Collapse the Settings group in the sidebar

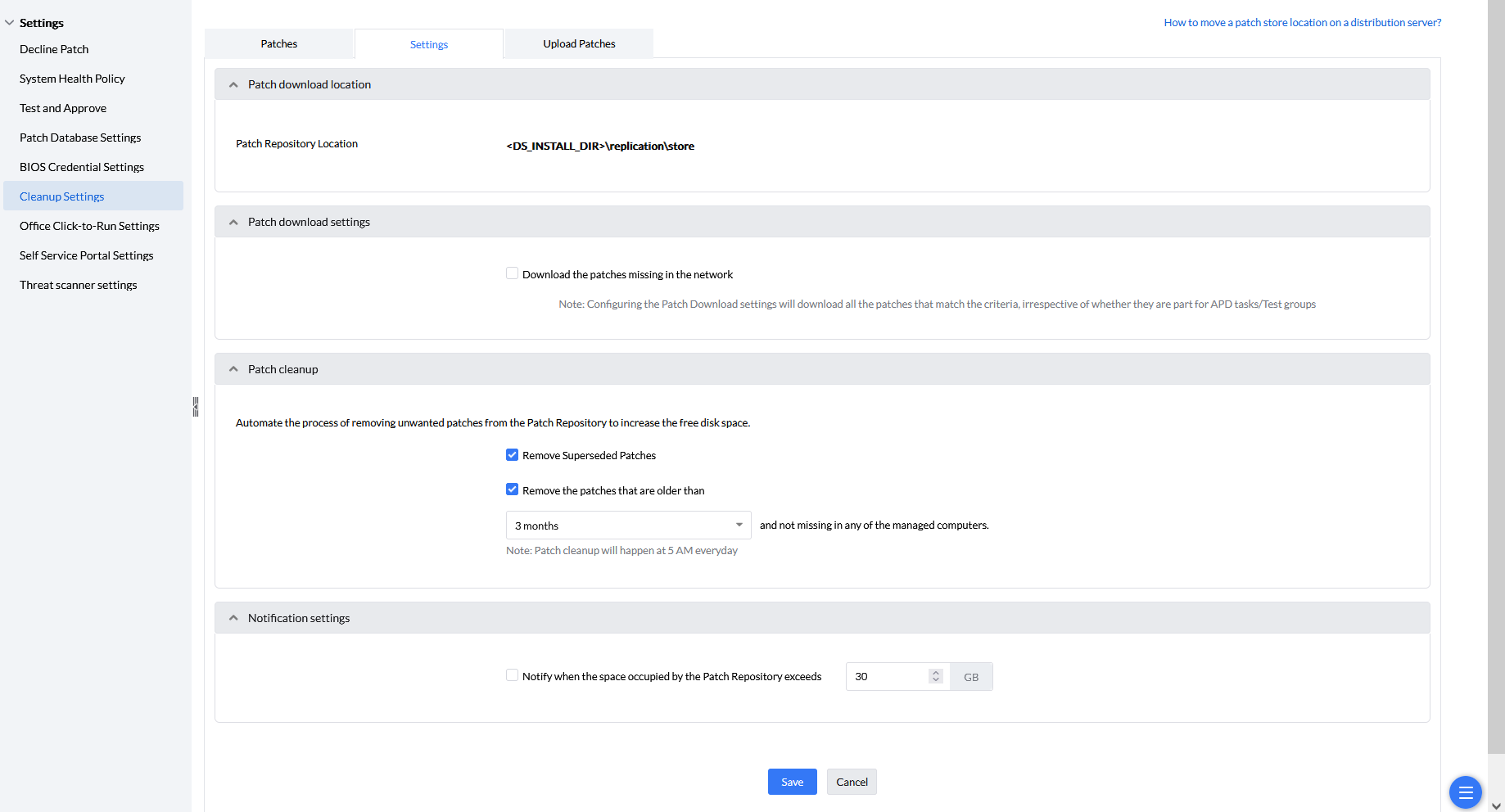tap(9, 22)
